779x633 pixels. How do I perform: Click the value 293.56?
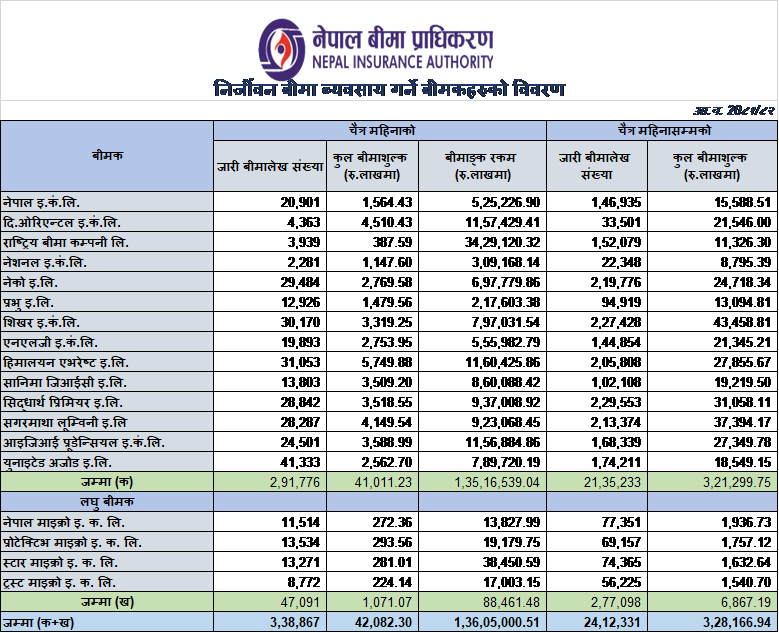pos(392,542)
